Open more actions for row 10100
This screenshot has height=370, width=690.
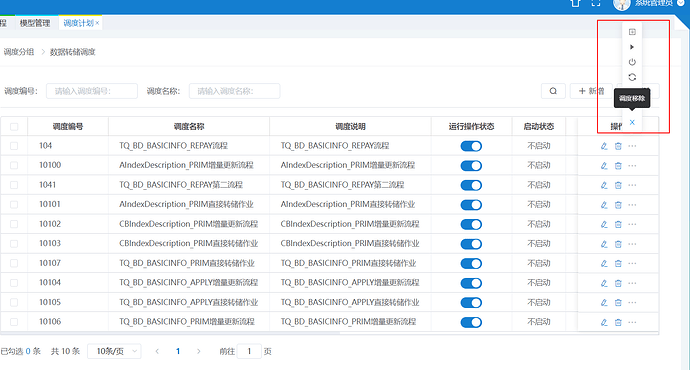[632, 166]
